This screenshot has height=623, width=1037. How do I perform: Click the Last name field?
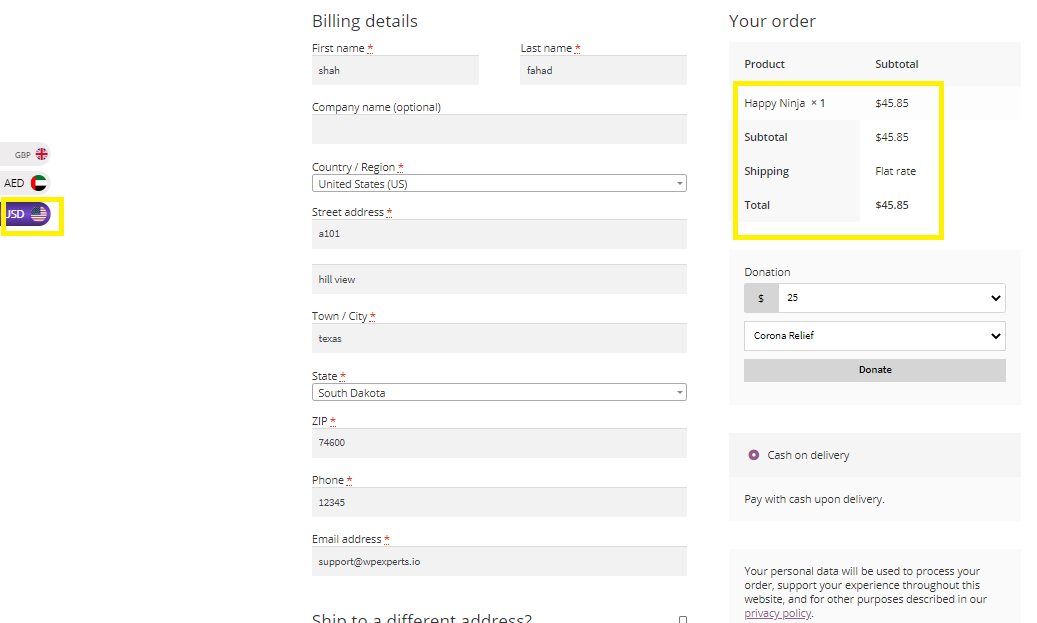(603, 70)
